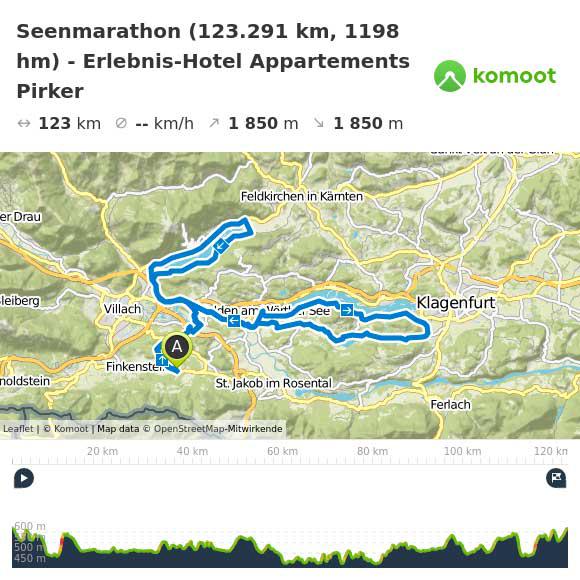This screenshot has height=580, width=580.
Task: Open the Komoot copyright link
Action: click(66, 429)
